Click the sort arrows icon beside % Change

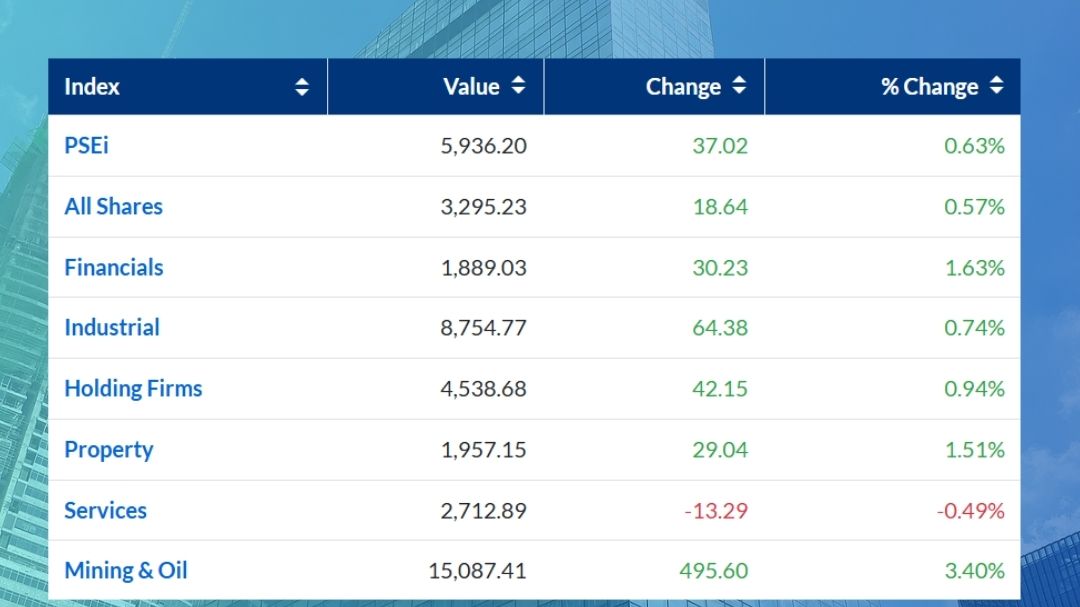996,86
